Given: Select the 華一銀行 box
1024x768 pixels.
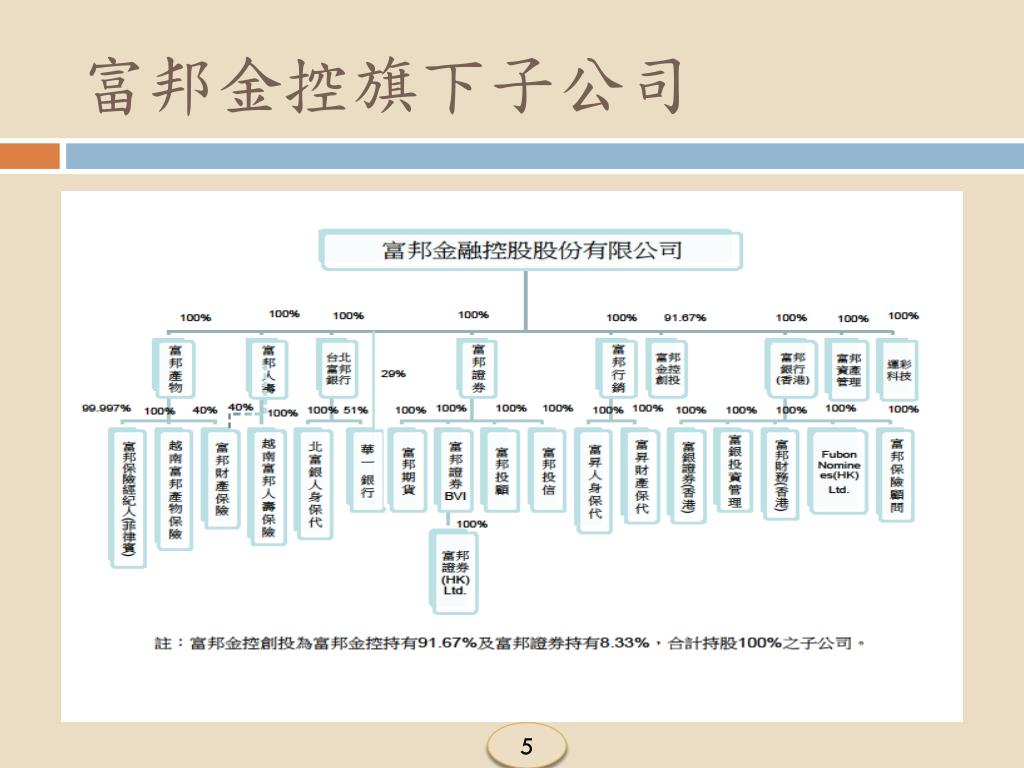Looking at the screenshot, I should (x=366, y=471).
